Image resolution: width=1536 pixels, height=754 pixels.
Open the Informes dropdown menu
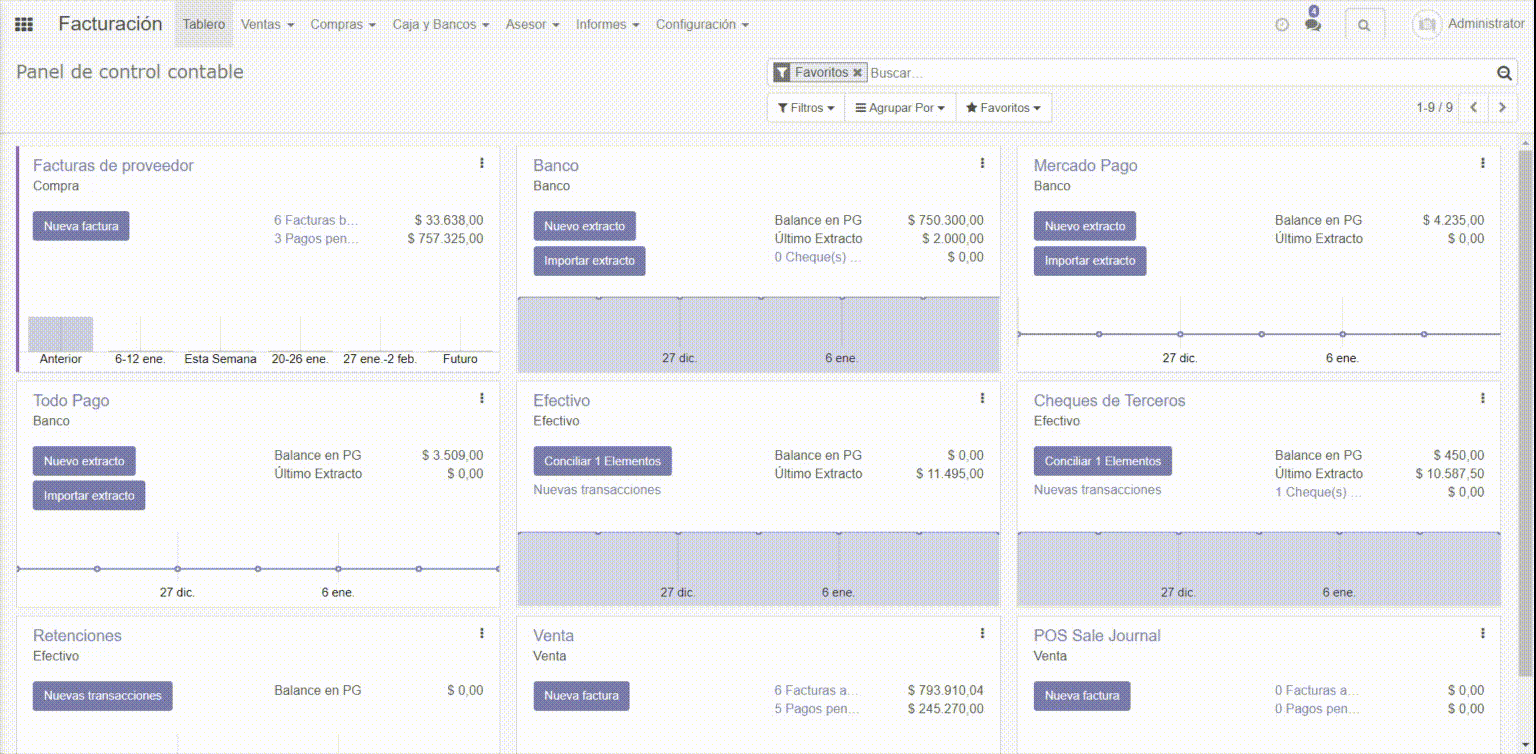pyautogui.click(x=608, y=24)
